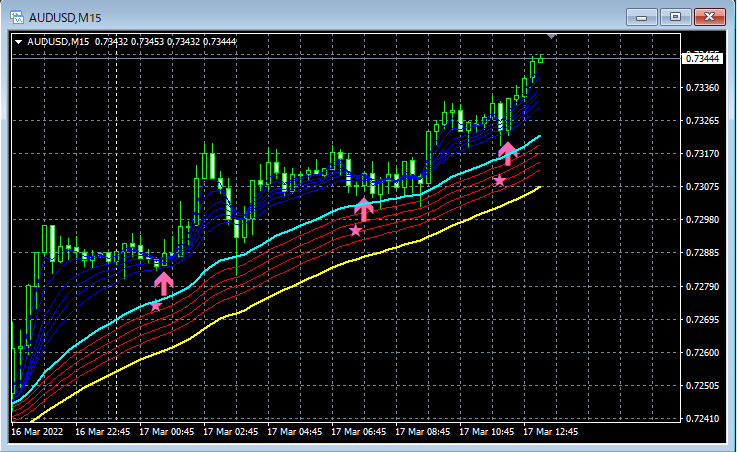Viewport: 738px width, 452px height.
Task: Click the 0.73360 price scale label
Action: tap(702, 88)
